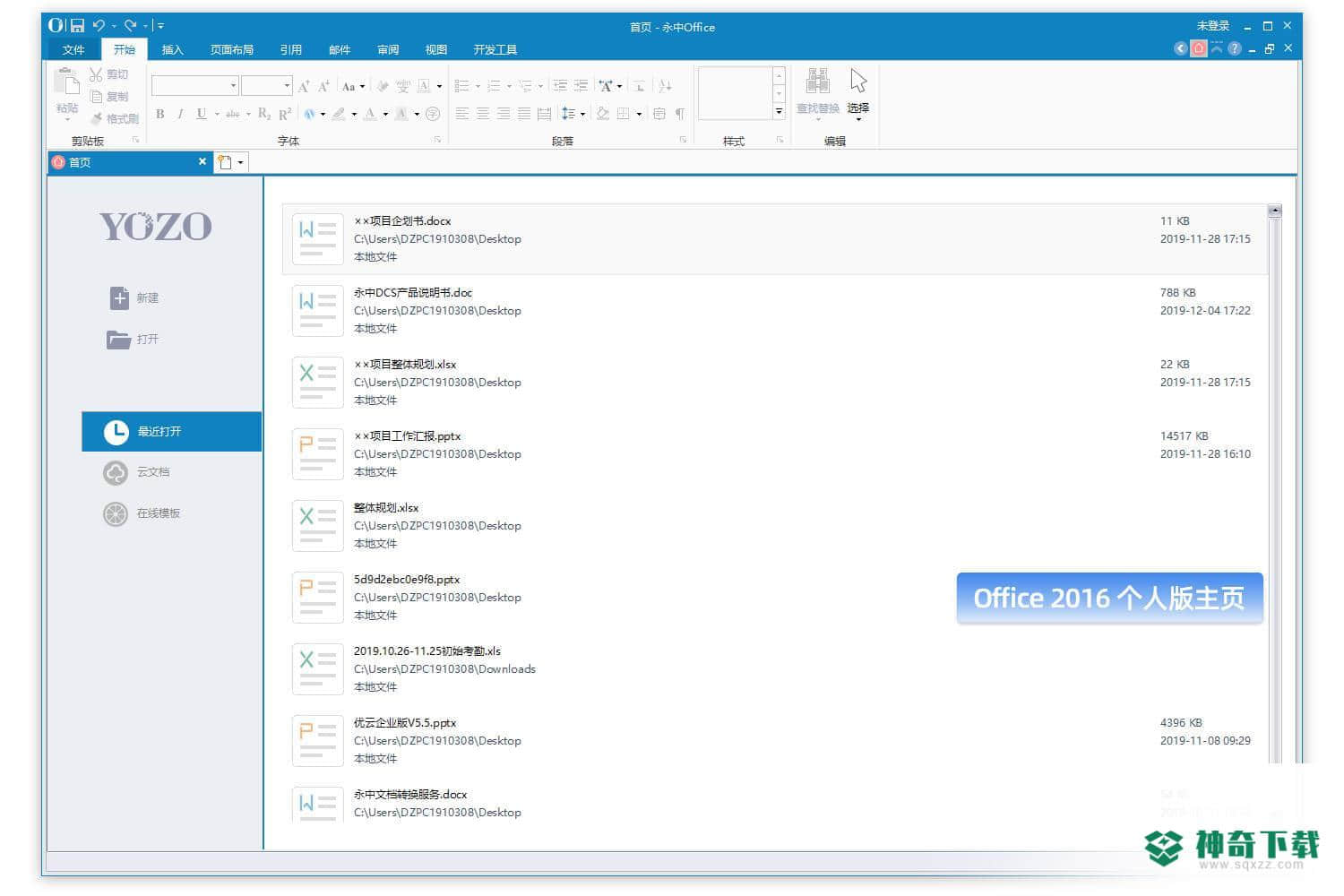Switch to the References (引用) tab
Screen dimensions: 1344x896
tap(291, 49)
